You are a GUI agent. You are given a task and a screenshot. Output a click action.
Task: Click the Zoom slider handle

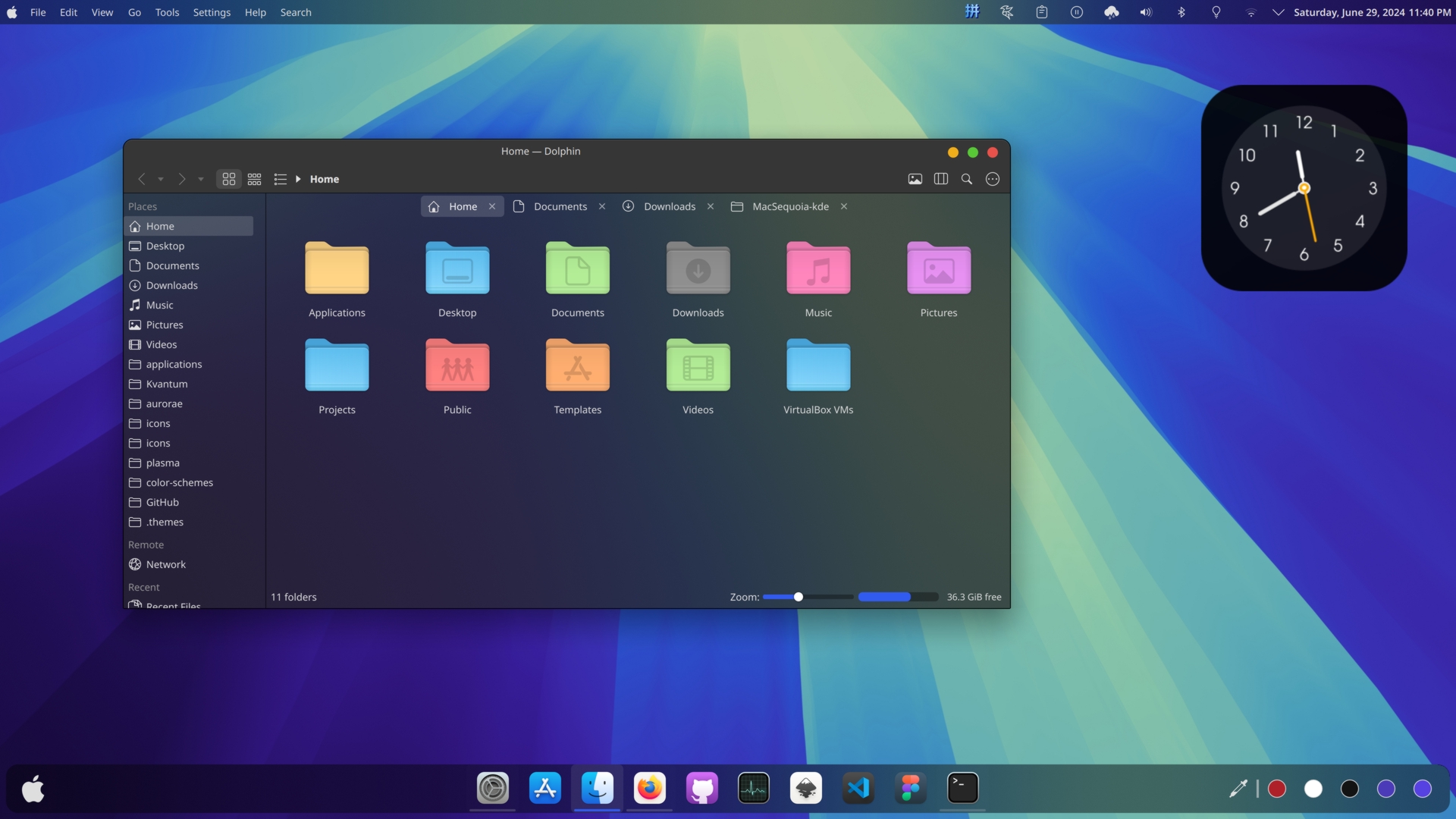799,597
